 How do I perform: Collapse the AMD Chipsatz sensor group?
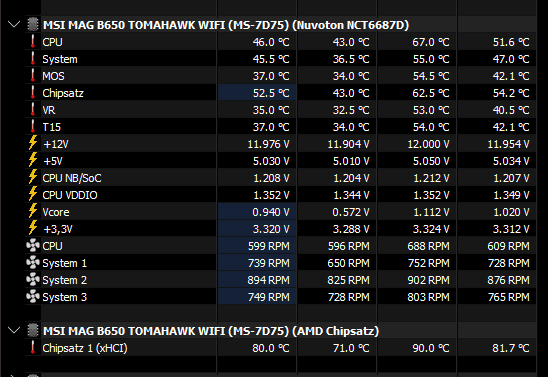pos(14,330)
